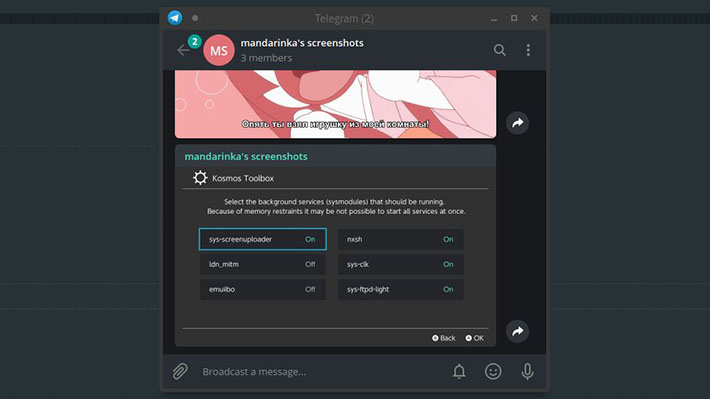
Task: Attach a file with the paperclip icon
Action: [180, 371]
